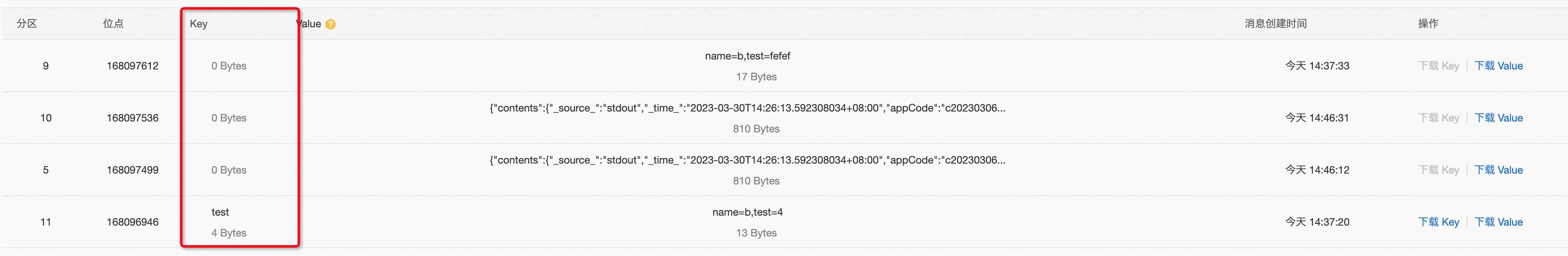This screenshot has height=256, width=1568.
Task: Click the name=b,test=4 value text
Action: point(748,212)
